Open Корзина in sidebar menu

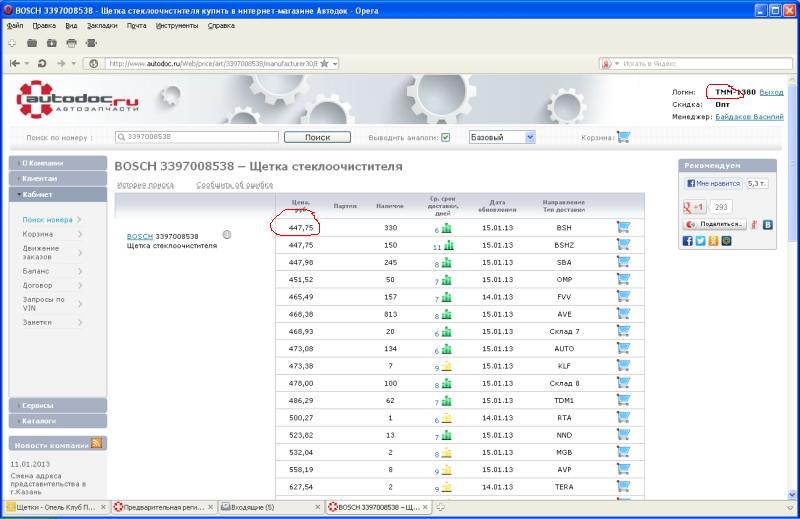click(38, 234)
